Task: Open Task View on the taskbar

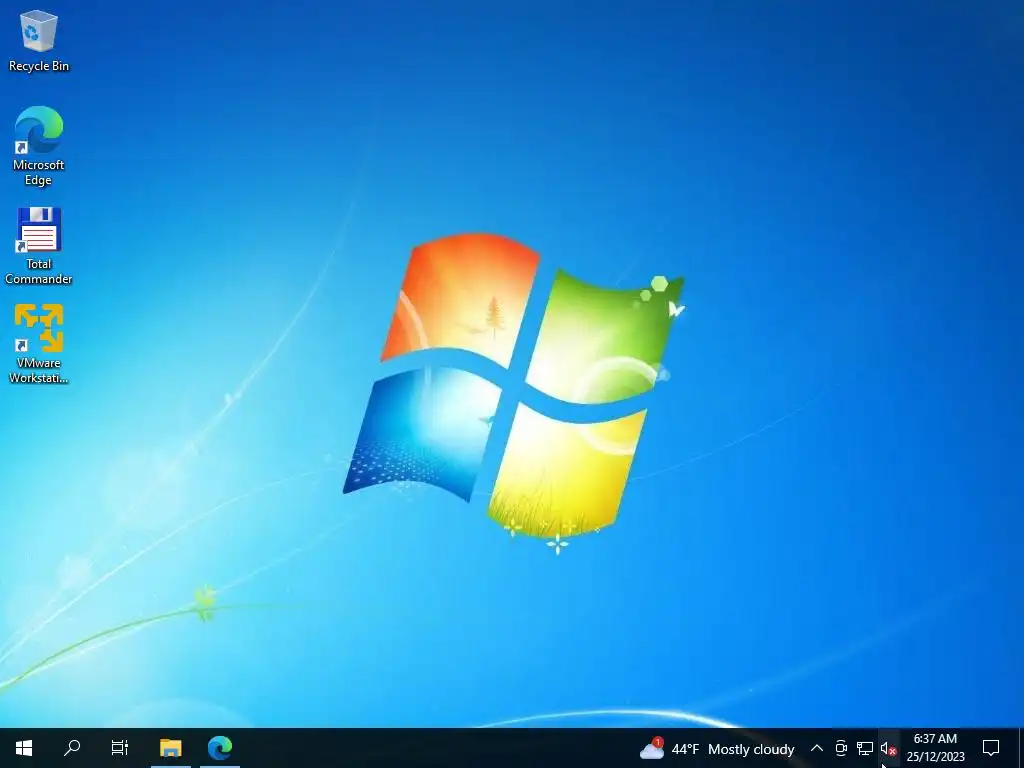Action: point(120,748)
